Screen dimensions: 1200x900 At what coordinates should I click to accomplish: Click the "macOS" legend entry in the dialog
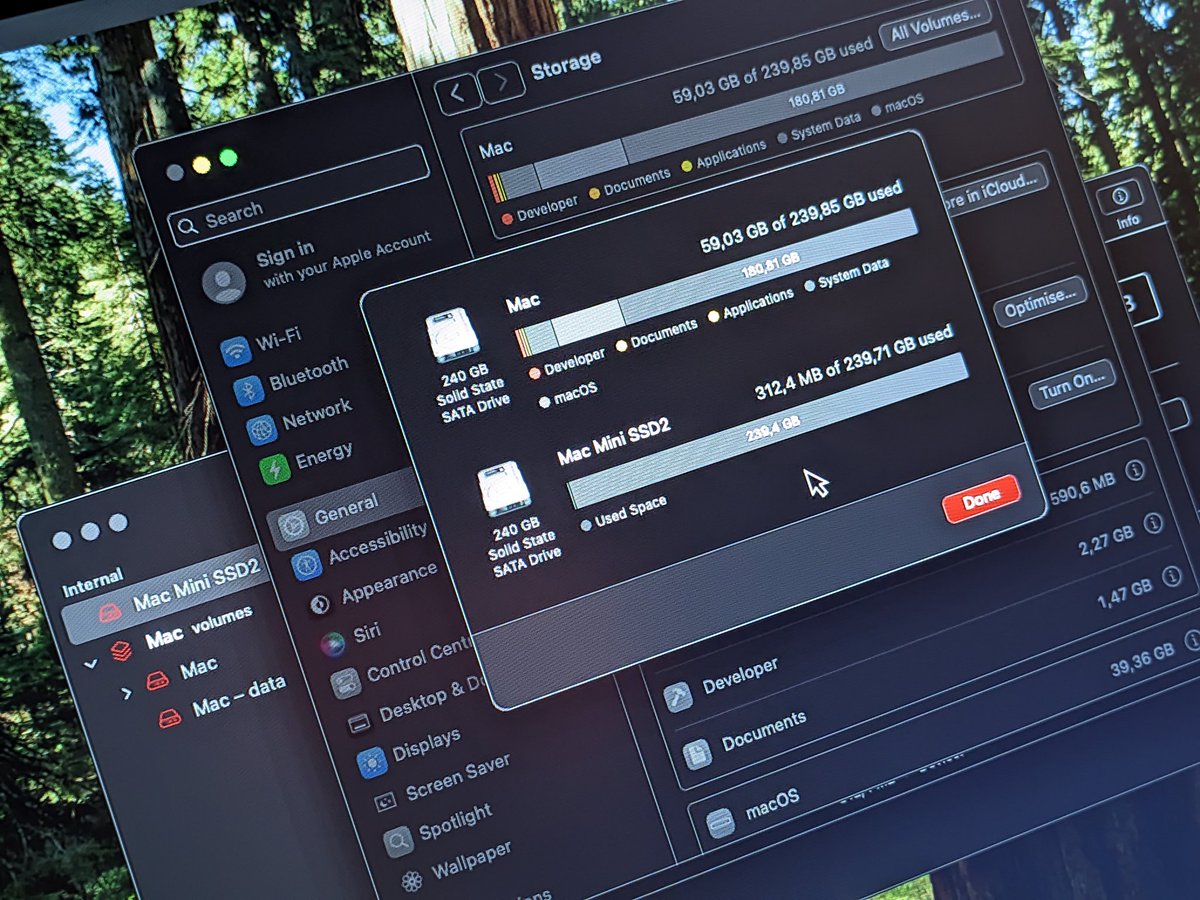coord(575,395)
